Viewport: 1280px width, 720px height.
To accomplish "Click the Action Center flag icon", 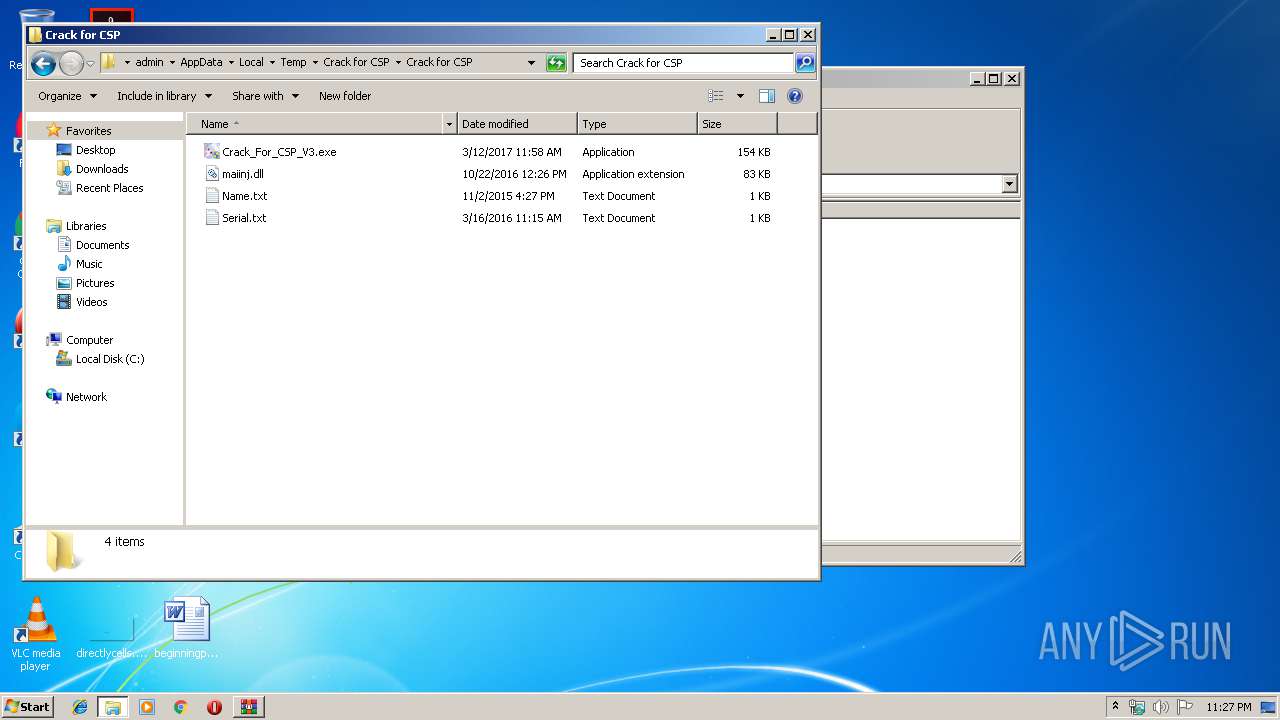I will tap(1184, 707).
